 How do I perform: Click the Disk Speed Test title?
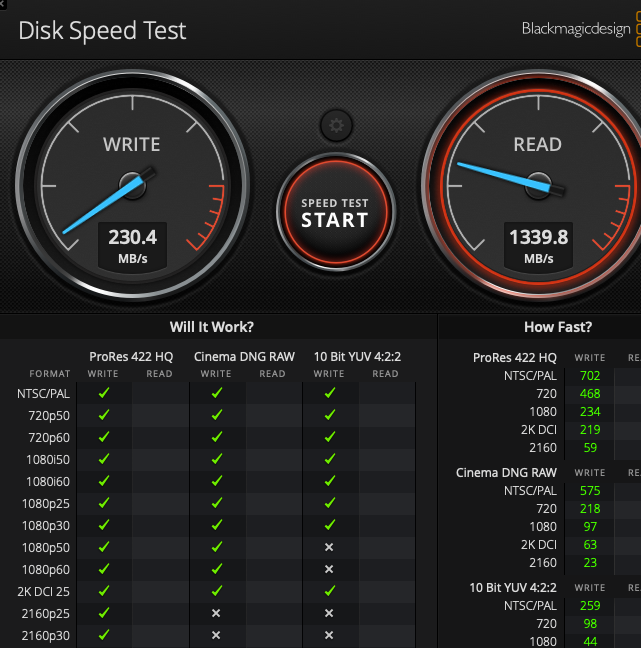pyautogui.click(x=102, y=31)
